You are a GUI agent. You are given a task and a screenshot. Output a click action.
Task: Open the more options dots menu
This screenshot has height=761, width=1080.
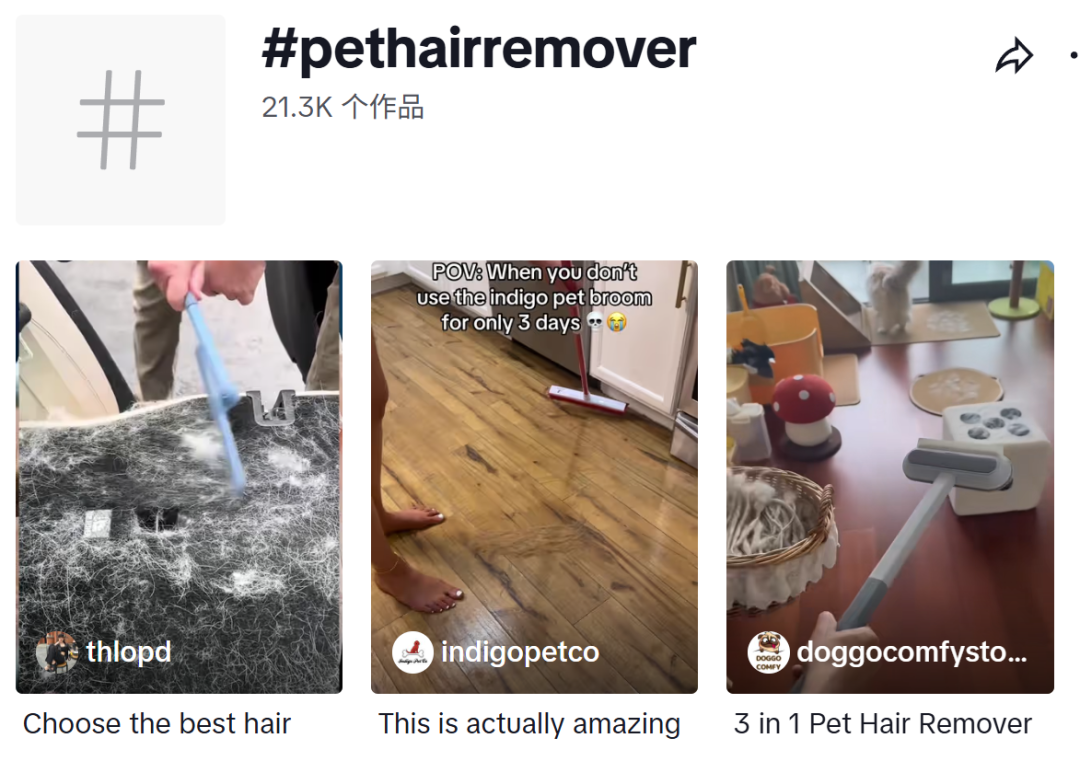point(1074,55)
